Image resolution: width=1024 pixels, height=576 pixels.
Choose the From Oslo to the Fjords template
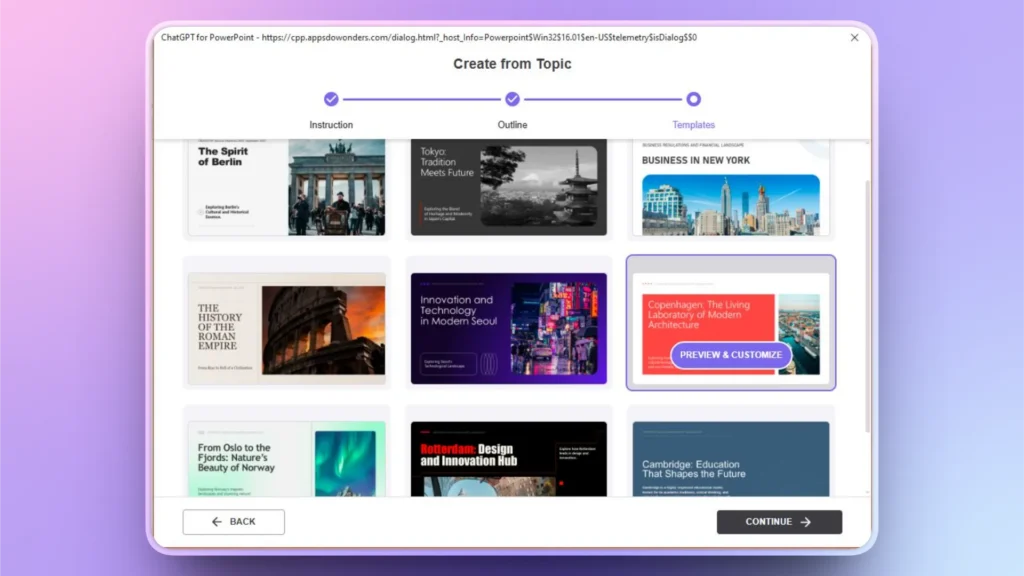coord(286,455)
